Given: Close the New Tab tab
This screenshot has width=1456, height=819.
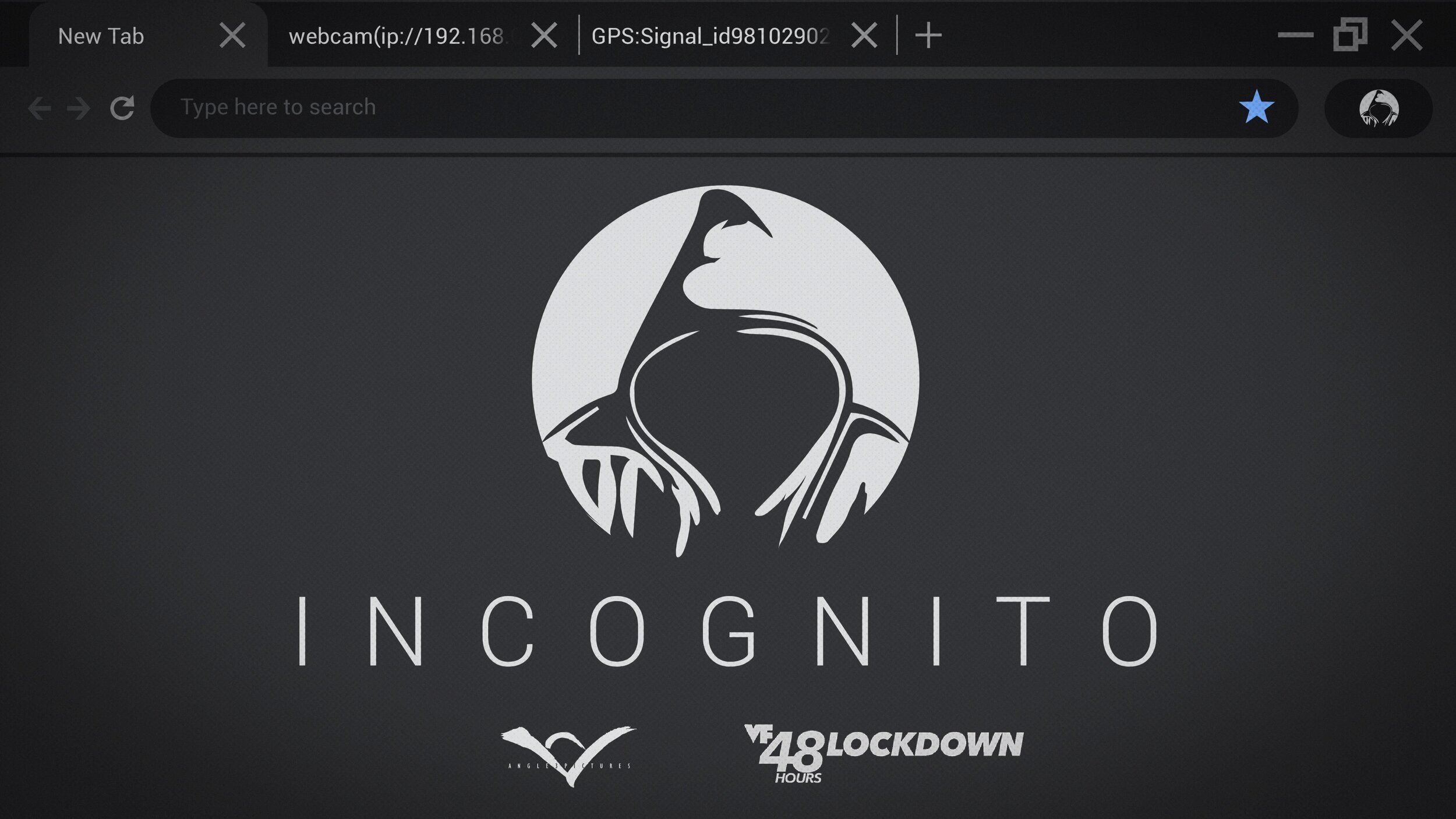Looking at the screenshot, I should 232,36.
